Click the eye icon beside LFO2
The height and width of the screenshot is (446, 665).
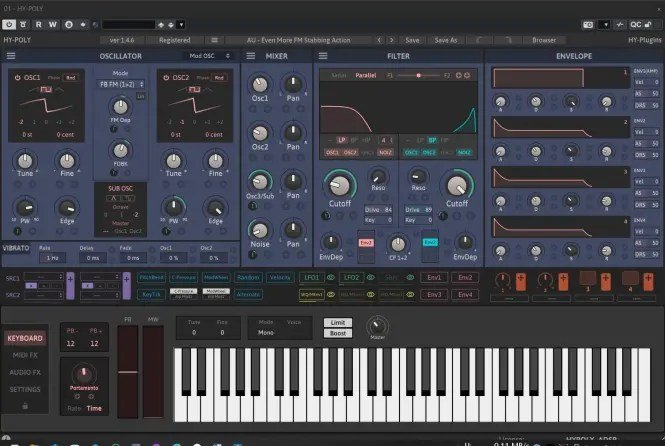pos(370,278)
